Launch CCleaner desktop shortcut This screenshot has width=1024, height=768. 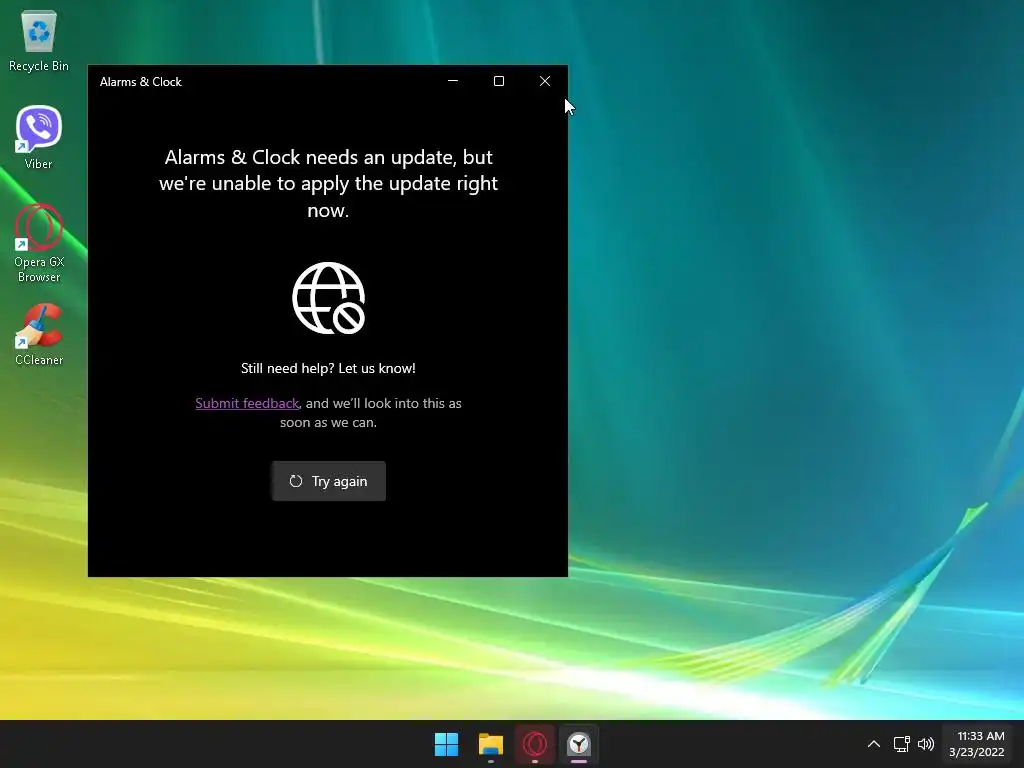tap(39, 334)
